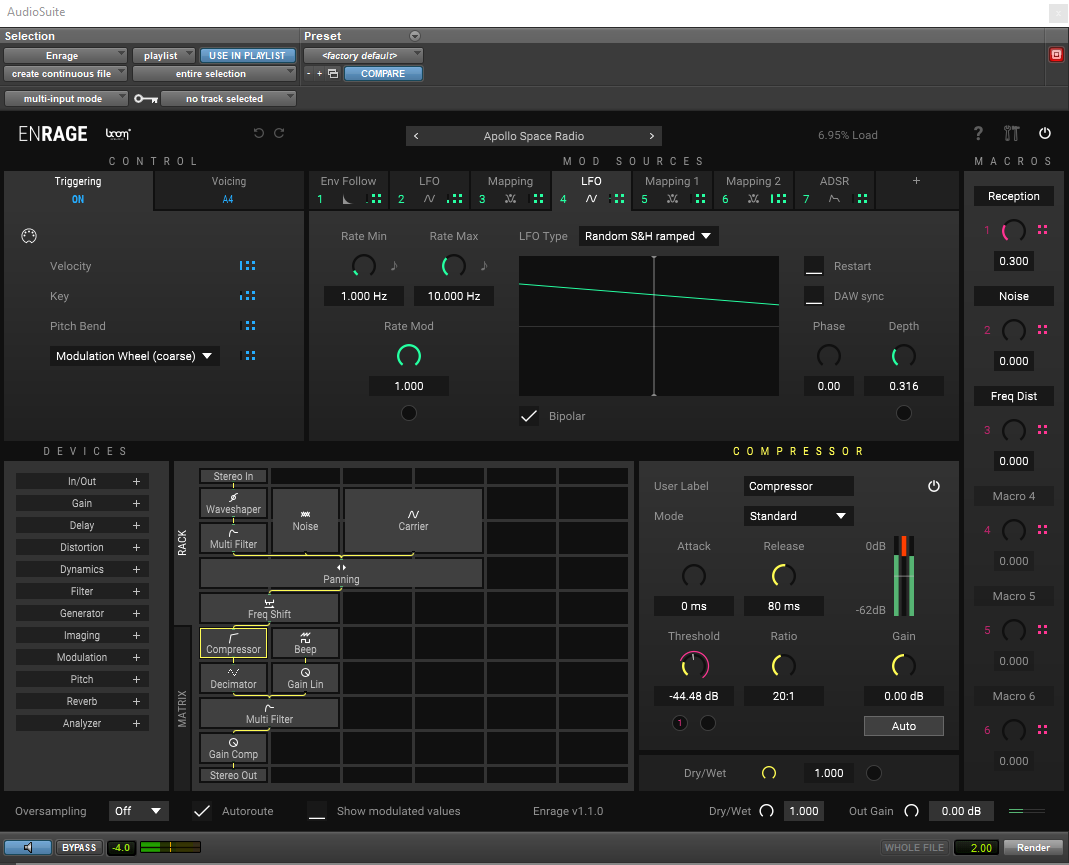Click the Render button
This screenshot has width=1069, height=865.
[x=1033, y=848]
